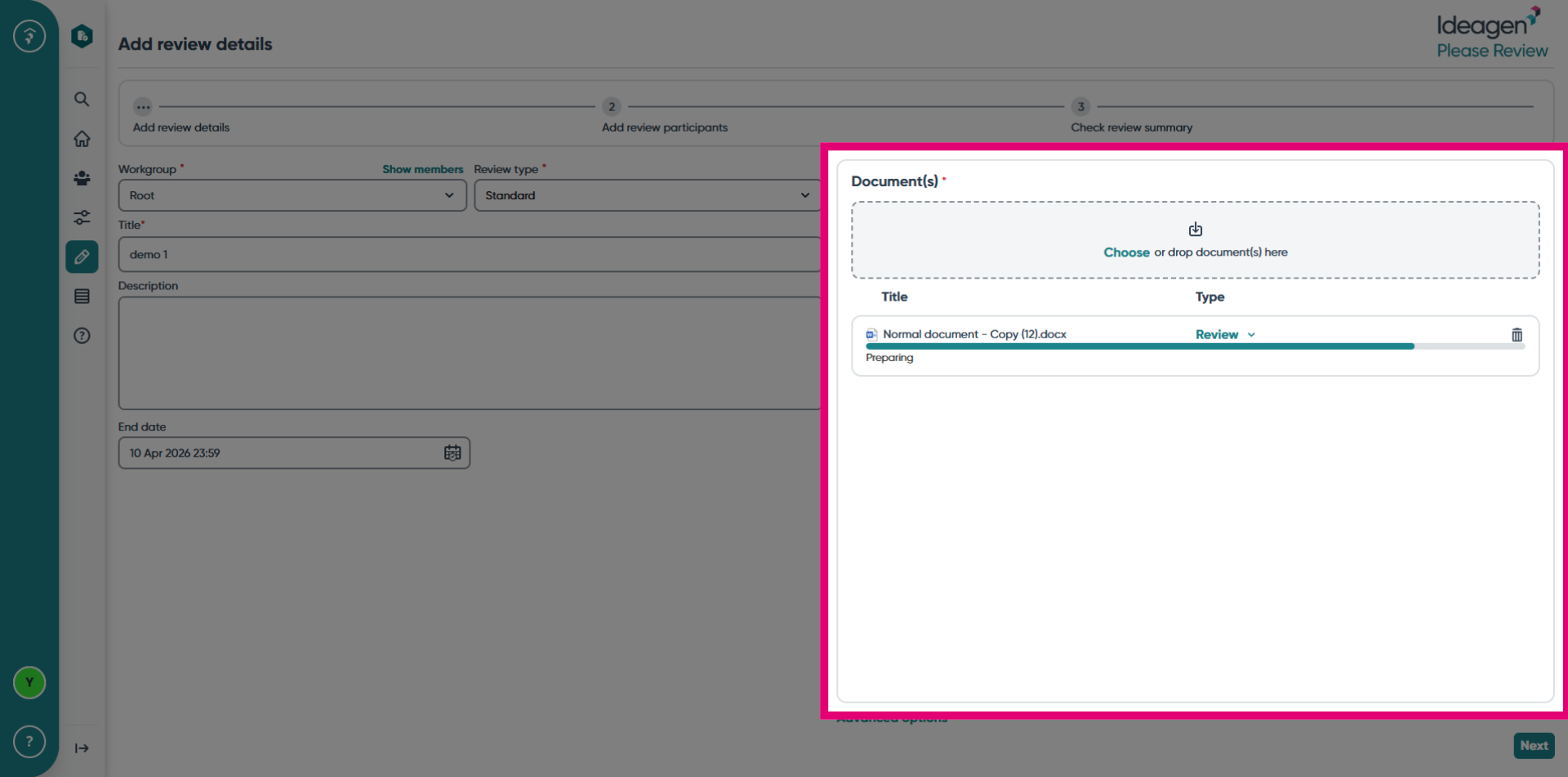Click the Please Review hexagon logo
The height and width of the screenshot is (777, 1568).
82,36
